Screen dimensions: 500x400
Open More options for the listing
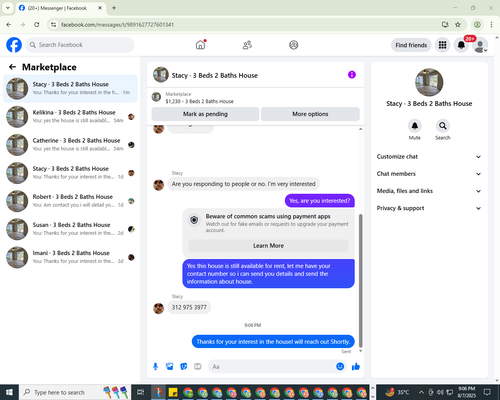[310, 114]
